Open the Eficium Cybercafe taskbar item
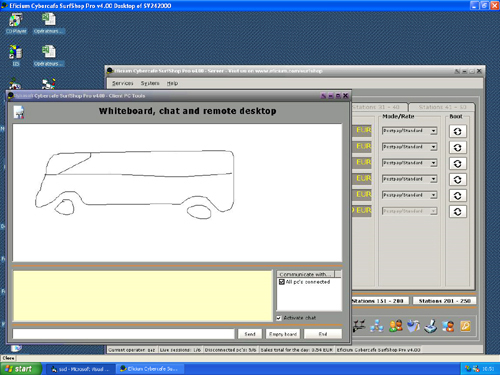 [x=150, y=369]
